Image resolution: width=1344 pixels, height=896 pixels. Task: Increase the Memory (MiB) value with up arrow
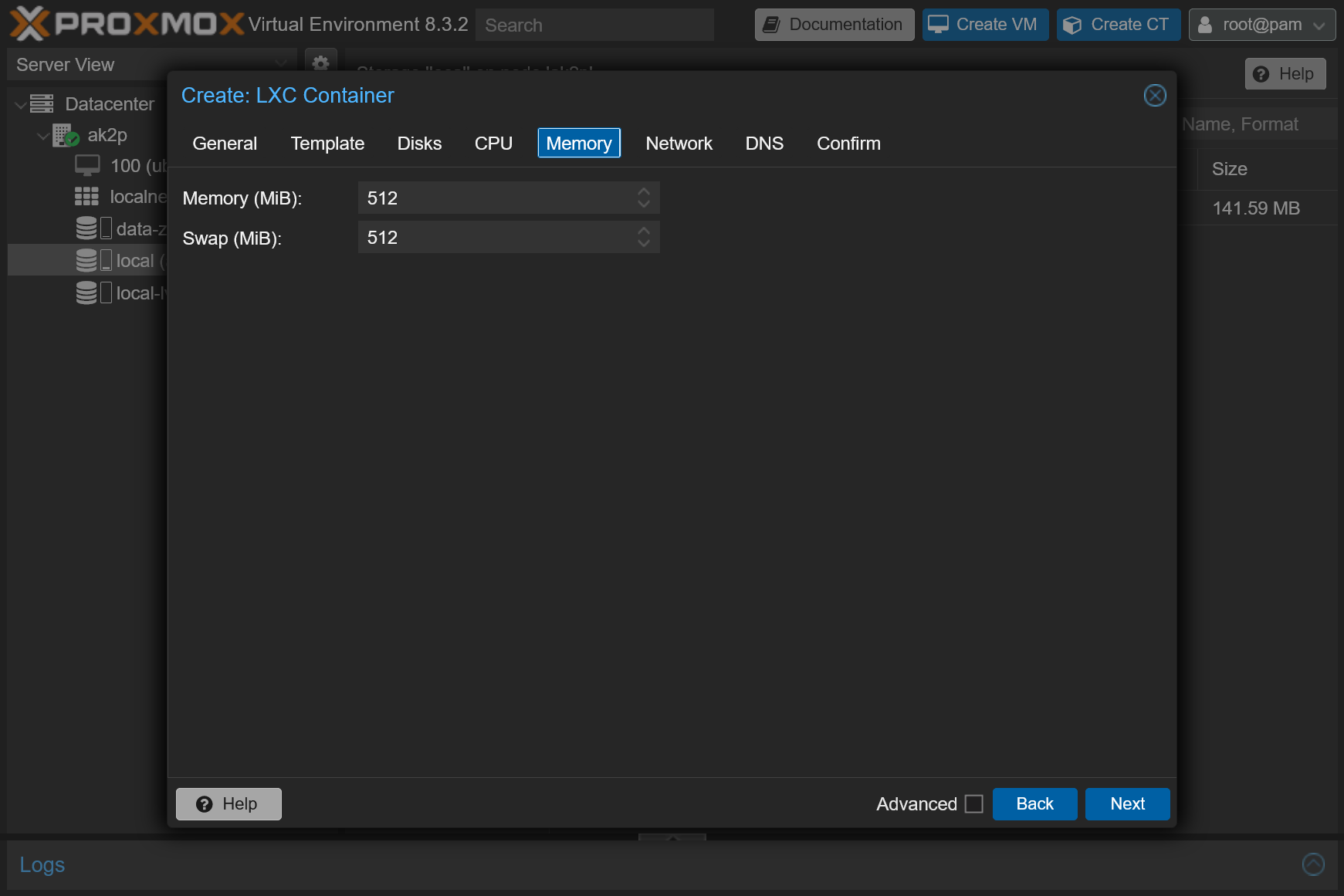(x=644, y=191)
